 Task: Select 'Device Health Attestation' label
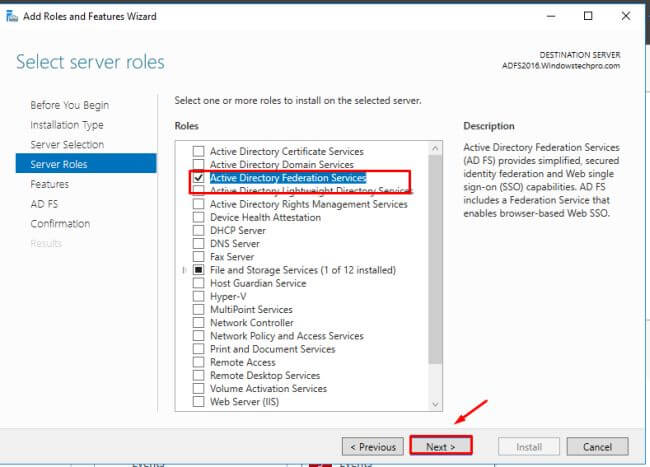[265, 218]
